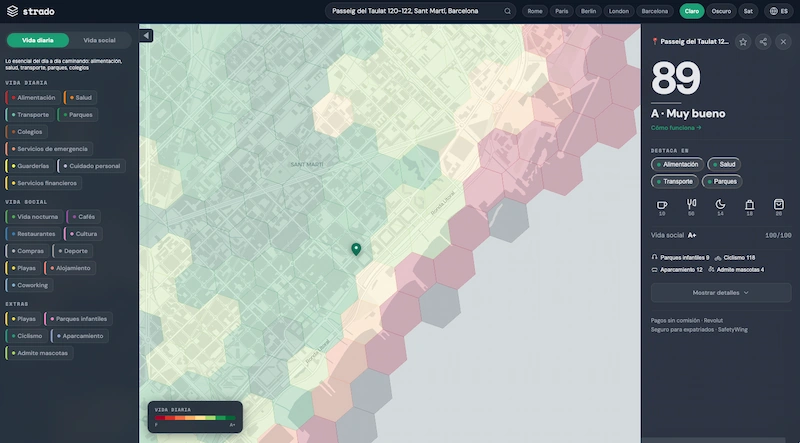The image size is (800, 443).
Task: Click the search magnifier icon
Action: pos(507,11)
